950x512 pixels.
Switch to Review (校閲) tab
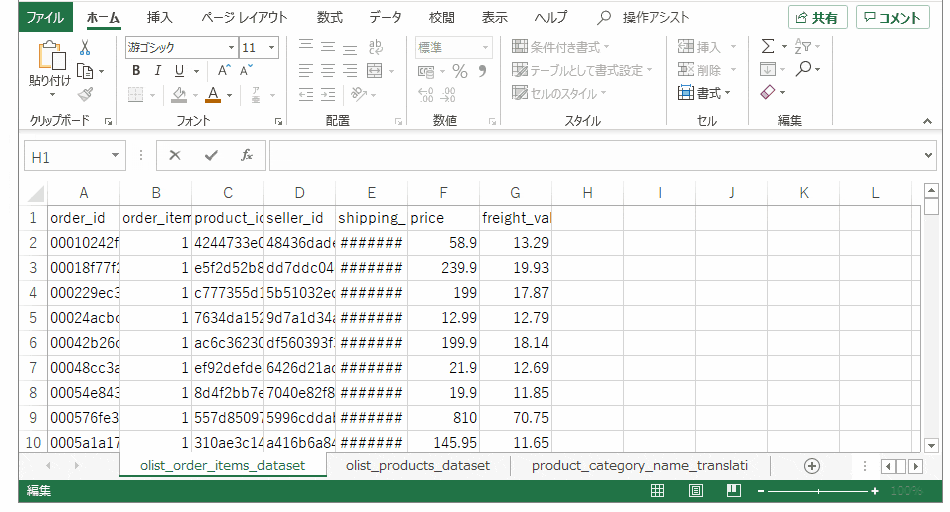pos(441,18)
